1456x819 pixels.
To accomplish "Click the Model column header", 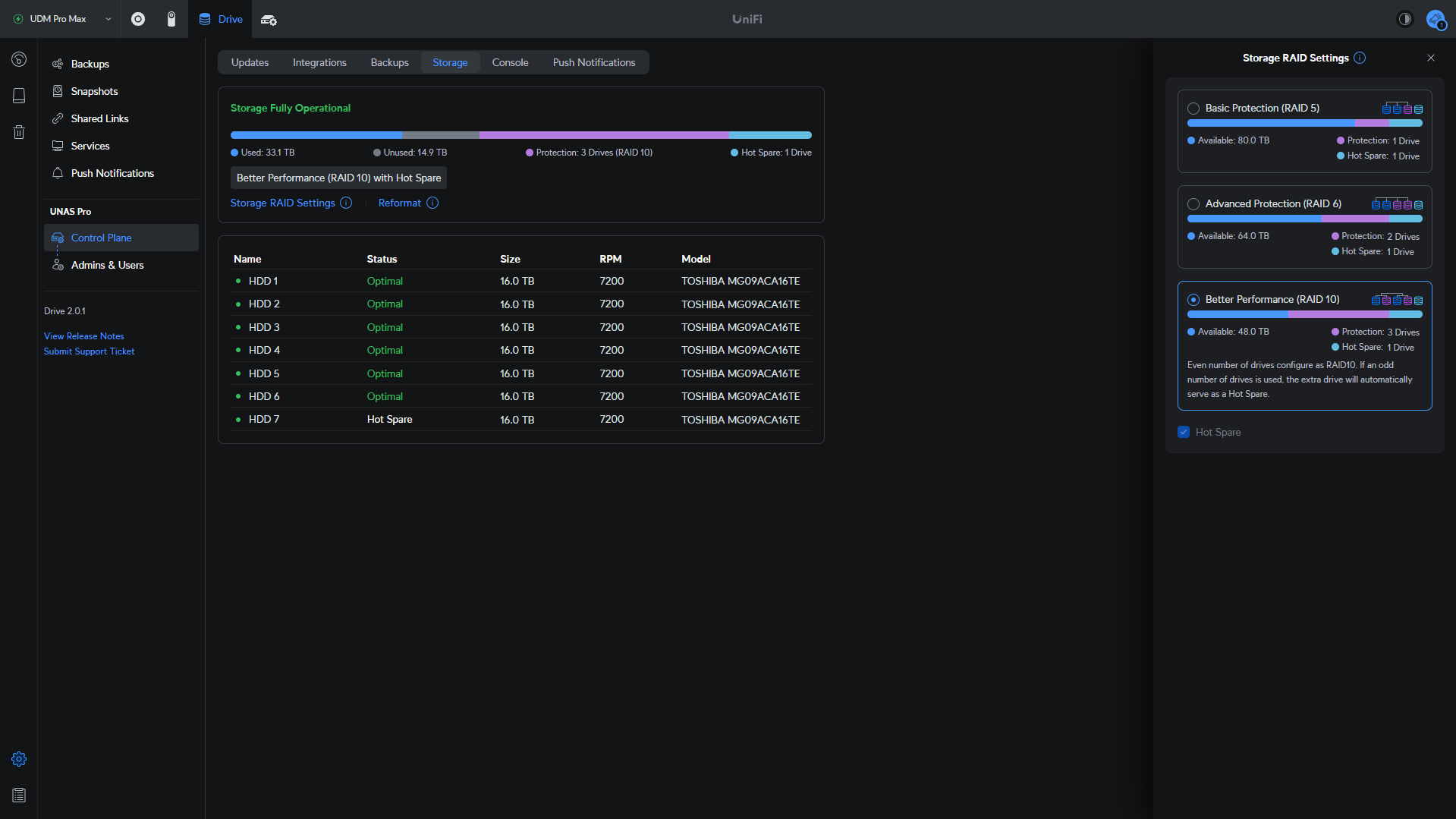I will (696, 259).
